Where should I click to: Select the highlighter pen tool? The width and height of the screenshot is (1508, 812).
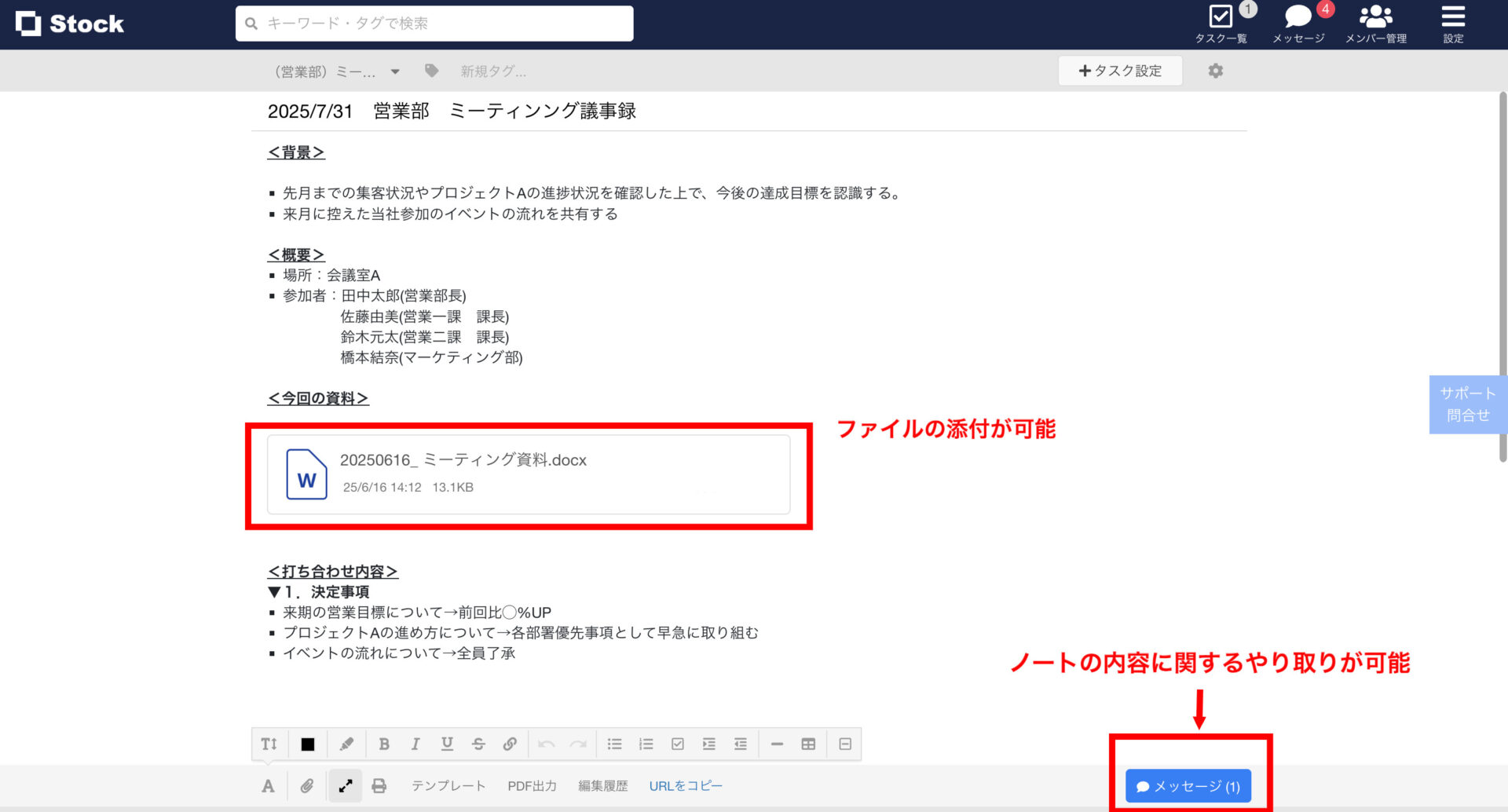click(x=347, y=743)
